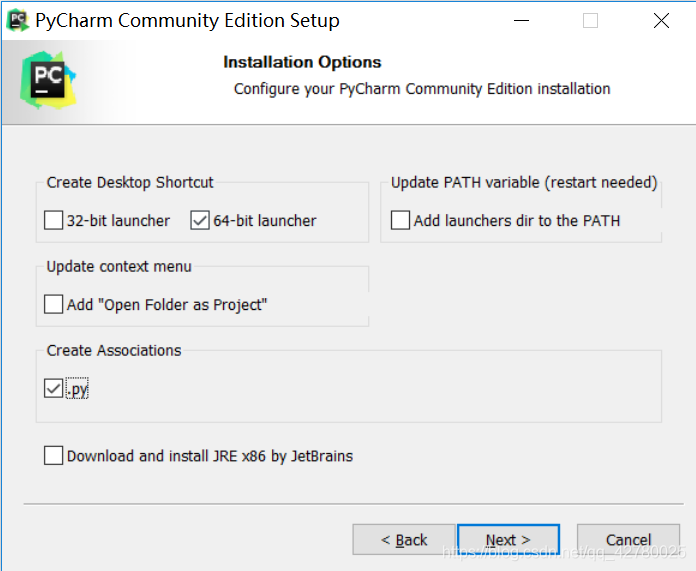
Task: Cancel the PyCharm setup
Action: coord(629,540)
